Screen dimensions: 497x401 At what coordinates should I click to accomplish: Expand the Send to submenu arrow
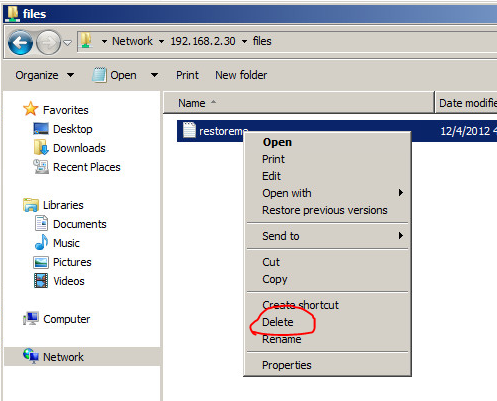(401, 236)
